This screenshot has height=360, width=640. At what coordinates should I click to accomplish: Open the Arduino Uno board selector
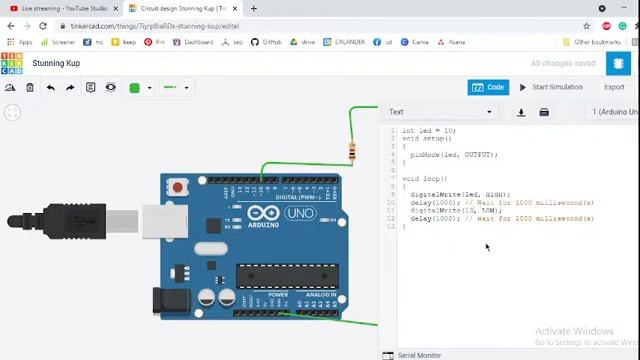pos(614,112)
